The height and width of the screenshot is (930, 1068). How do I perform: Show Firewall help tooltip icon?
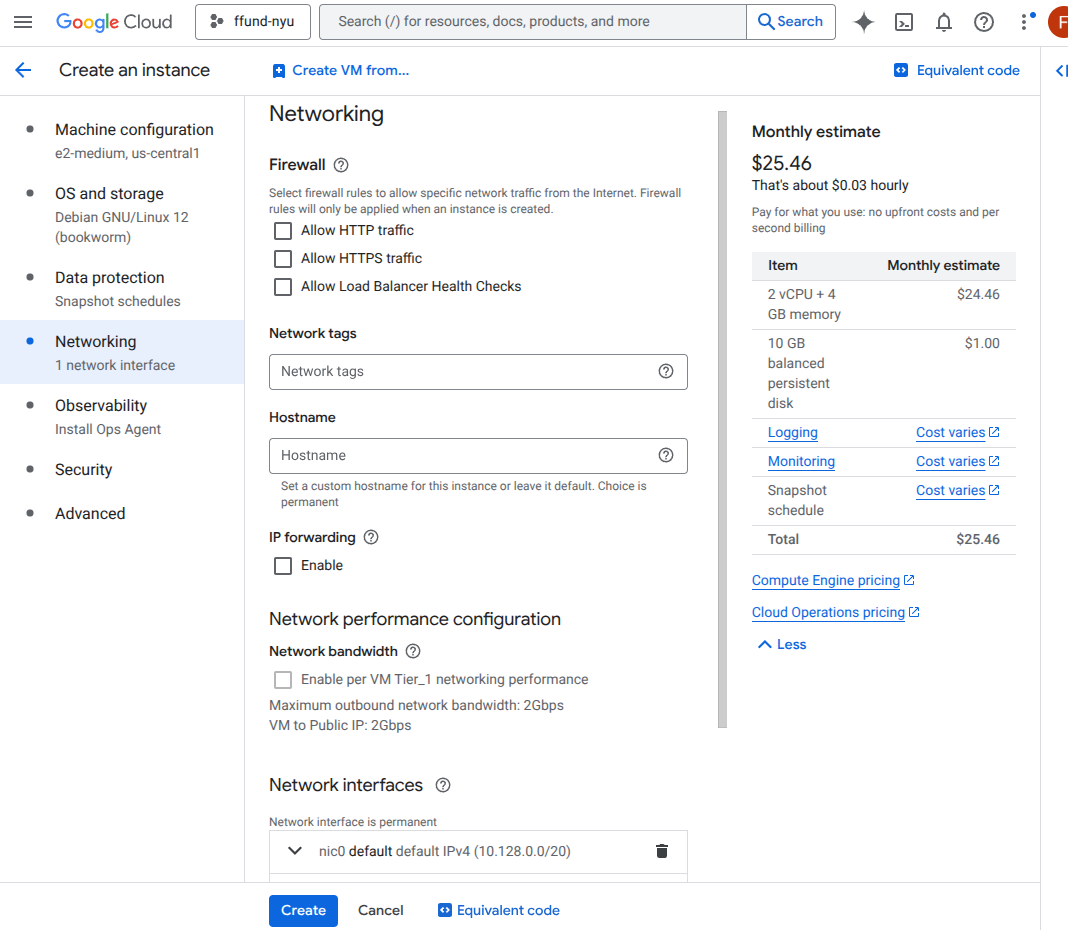click(341, 165)
